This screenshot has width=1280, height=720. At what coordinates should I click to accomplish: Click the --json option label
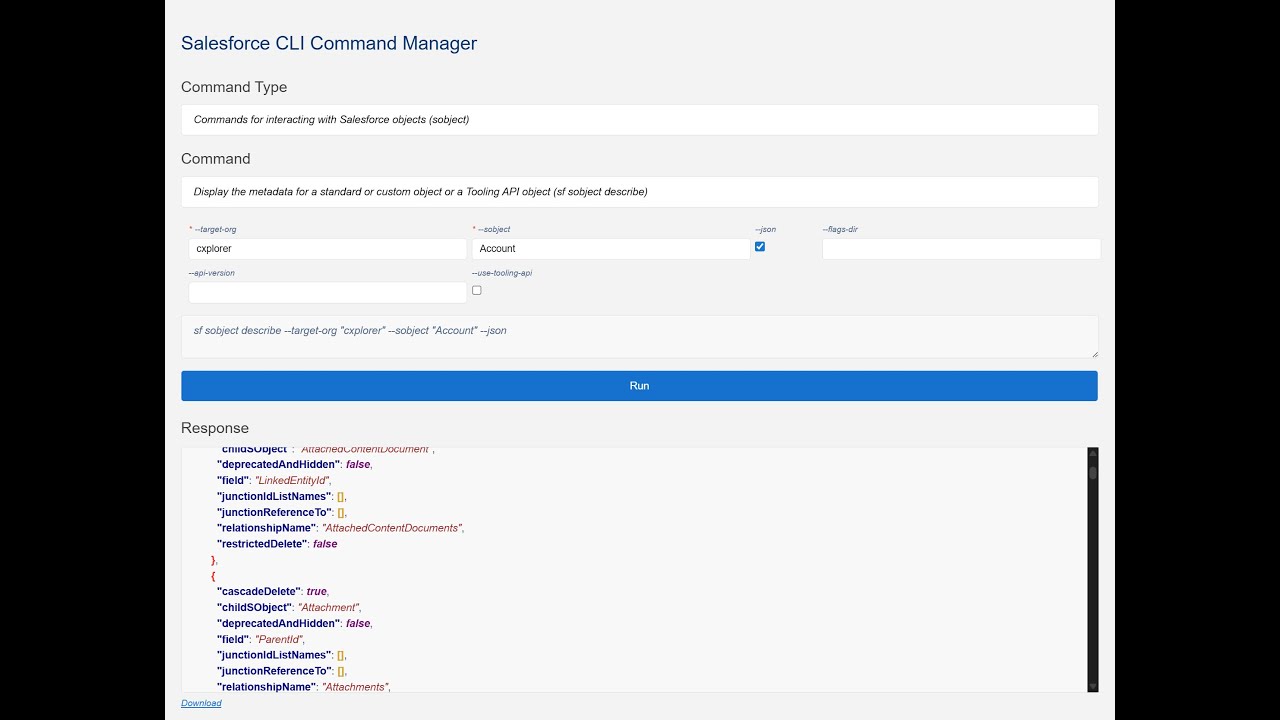point(765,229)
